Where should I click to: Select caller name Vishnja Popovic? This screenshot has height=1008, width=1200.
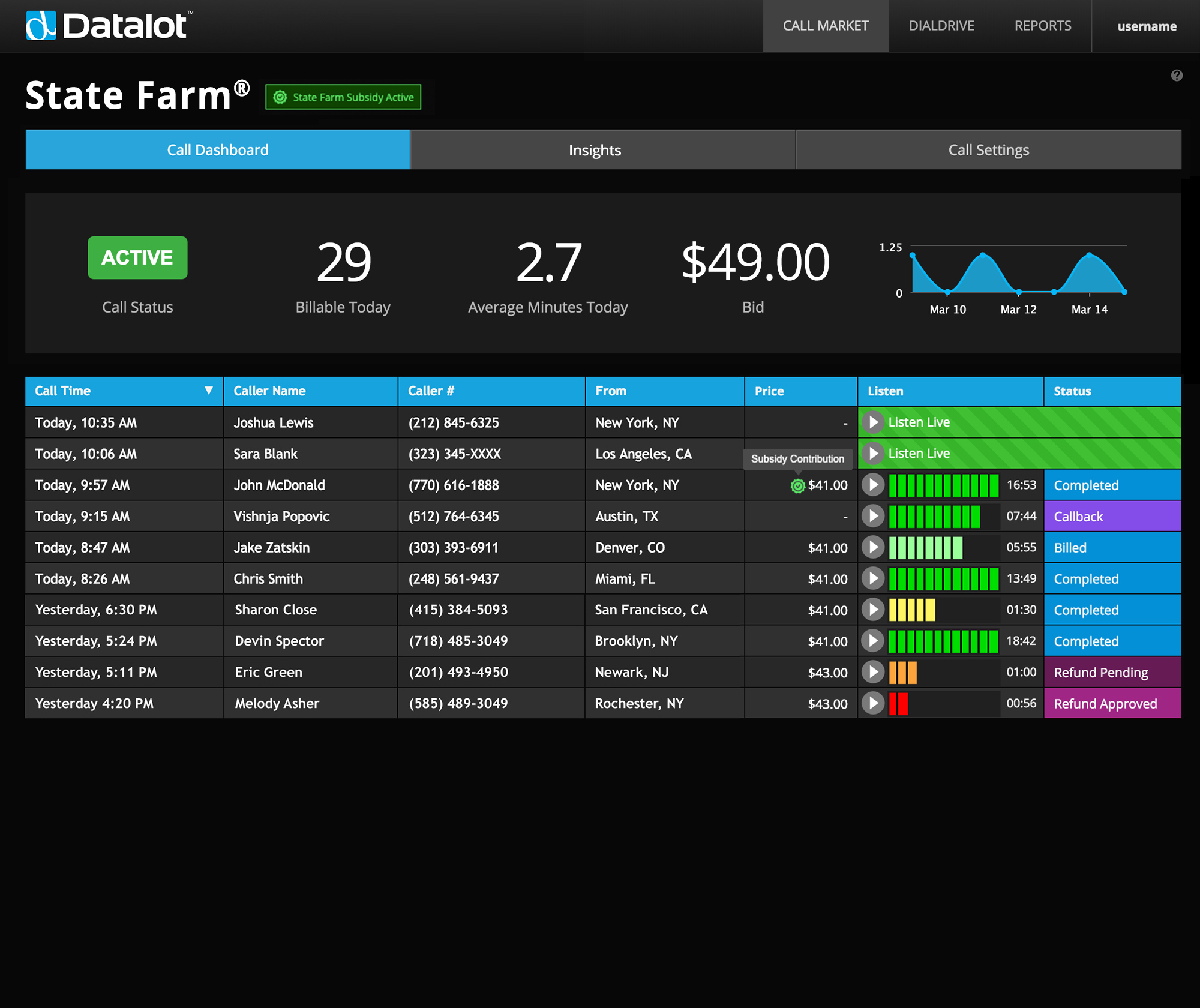[281, 516]
